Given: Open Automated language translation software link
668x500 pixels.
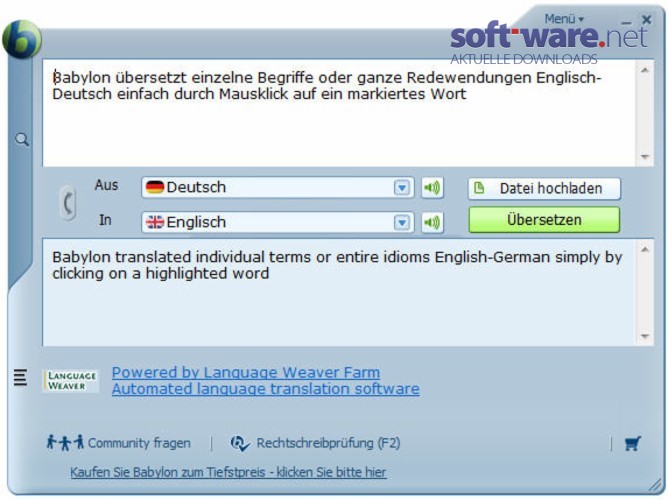Looking at the screenshot, I should click(266, 389).
